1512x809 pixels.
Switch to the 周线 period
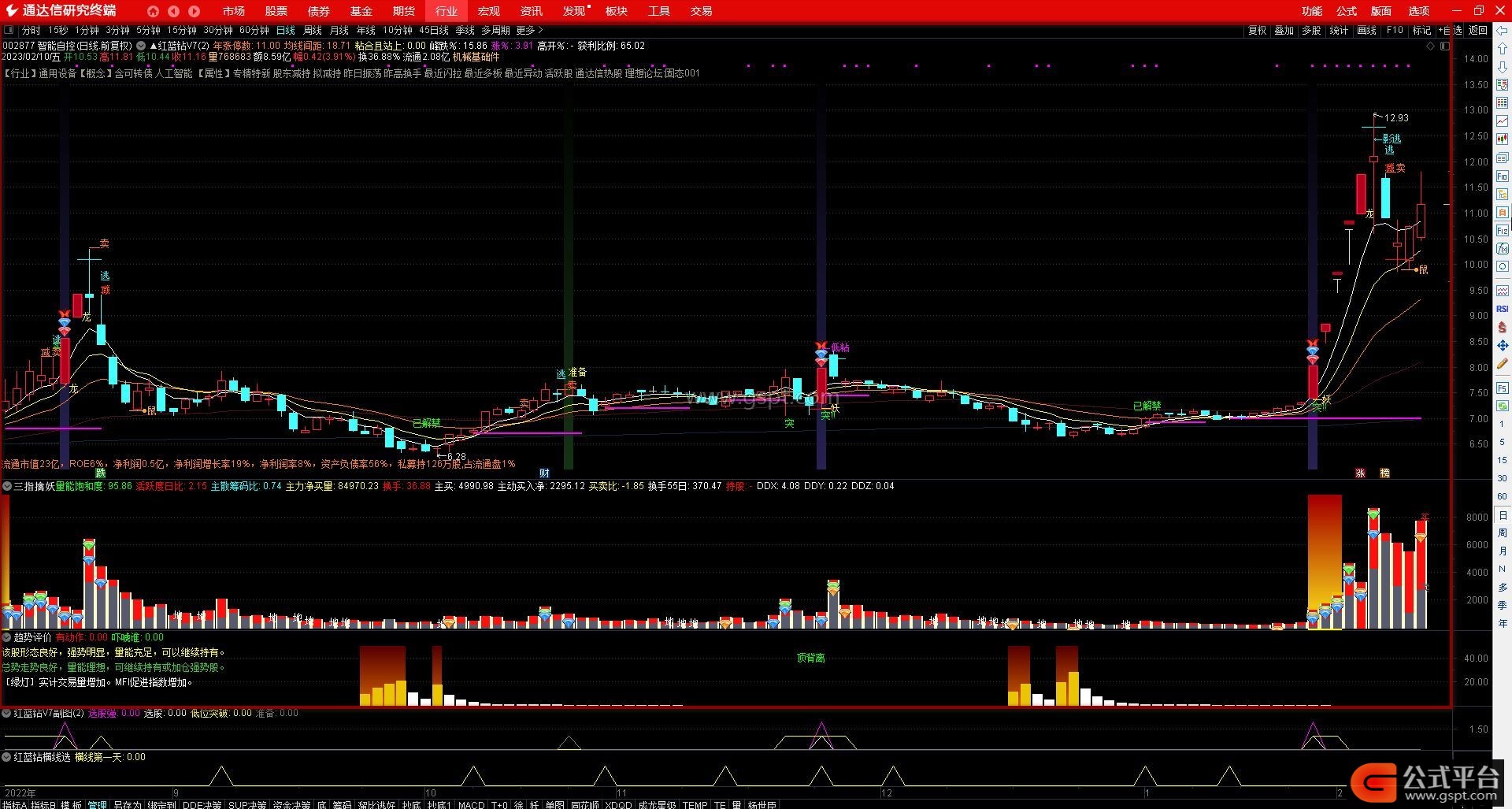click(312, 31)
